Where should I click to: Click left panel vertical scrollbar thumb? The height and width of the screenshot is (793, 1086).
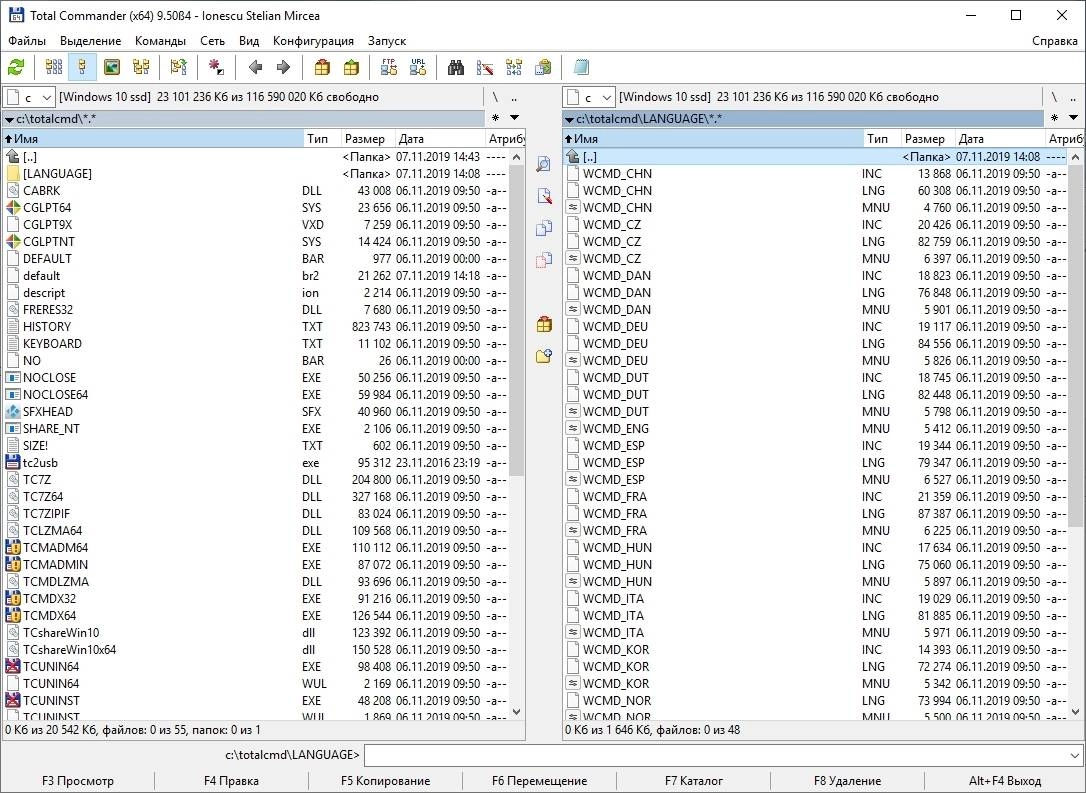point(517,321)
